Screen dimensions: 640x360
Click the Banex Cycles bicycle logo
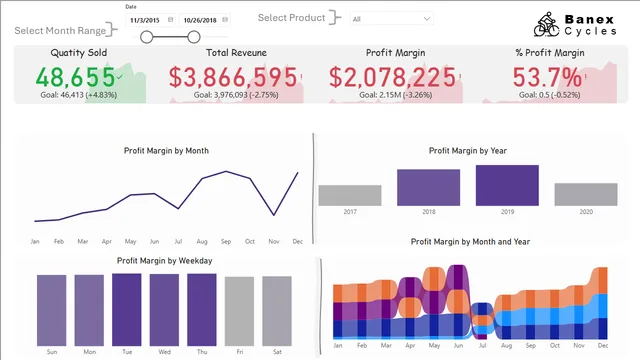tap(546, 24)
